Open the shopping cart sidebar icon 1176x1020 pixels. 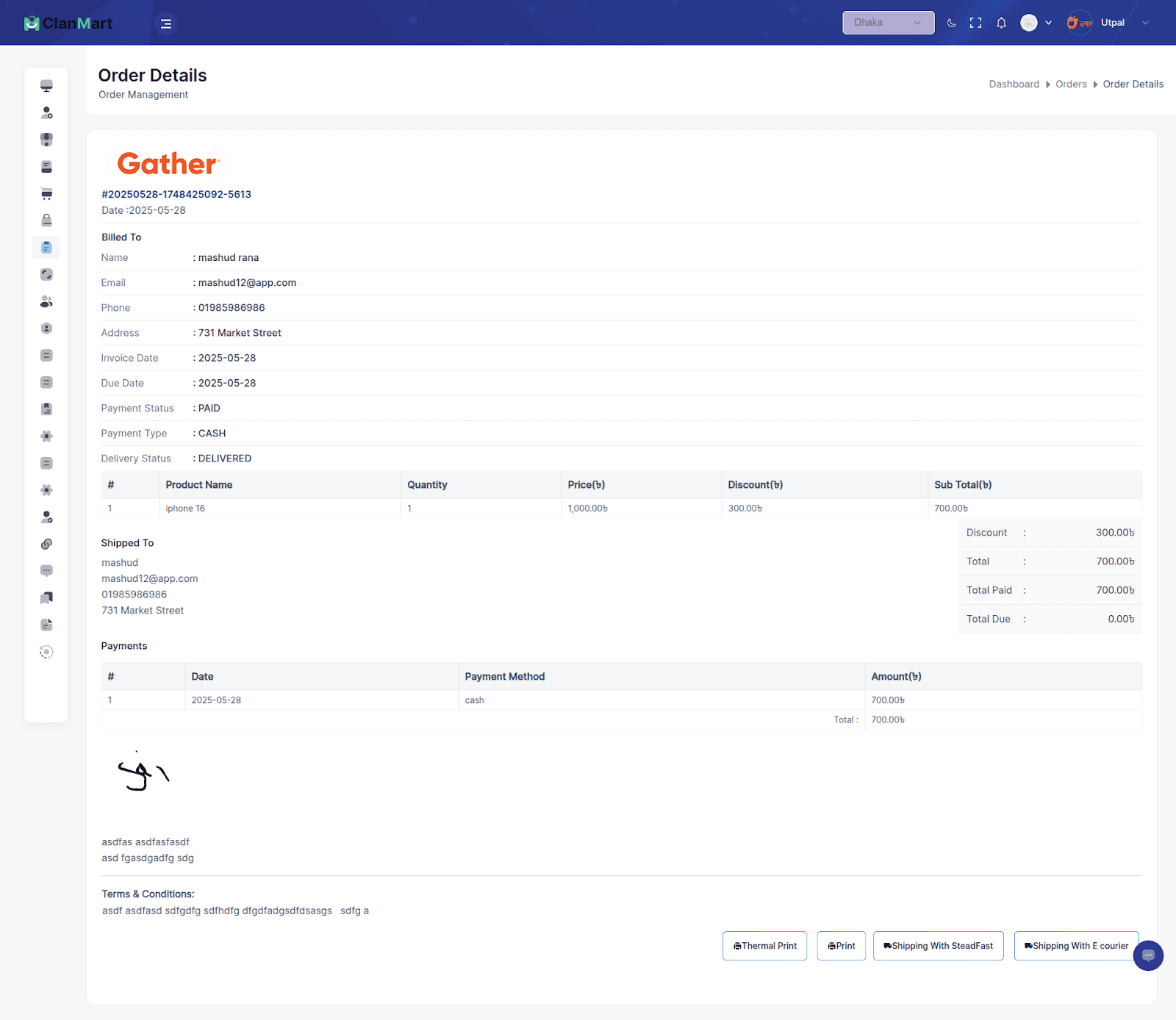46,194
